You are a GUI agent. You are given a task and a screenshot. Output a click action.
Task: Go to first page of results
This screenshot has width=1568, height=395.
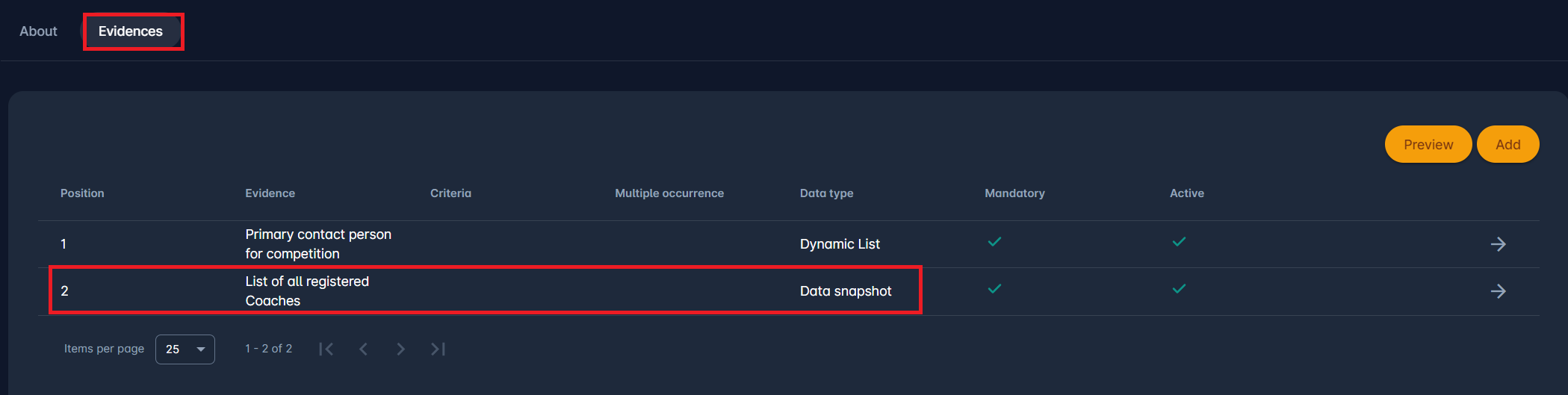point(326,349)
